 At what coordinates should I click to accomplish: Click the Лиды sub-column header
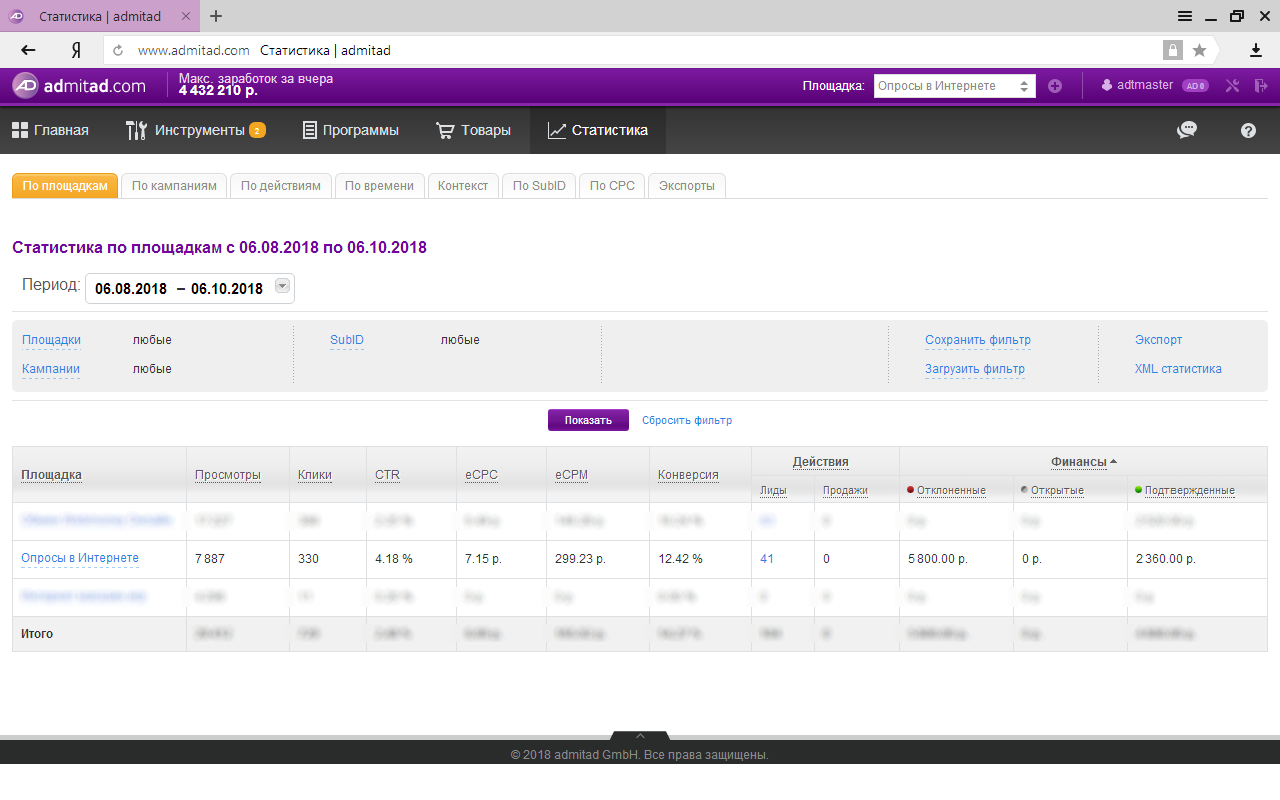click(773, 490)
